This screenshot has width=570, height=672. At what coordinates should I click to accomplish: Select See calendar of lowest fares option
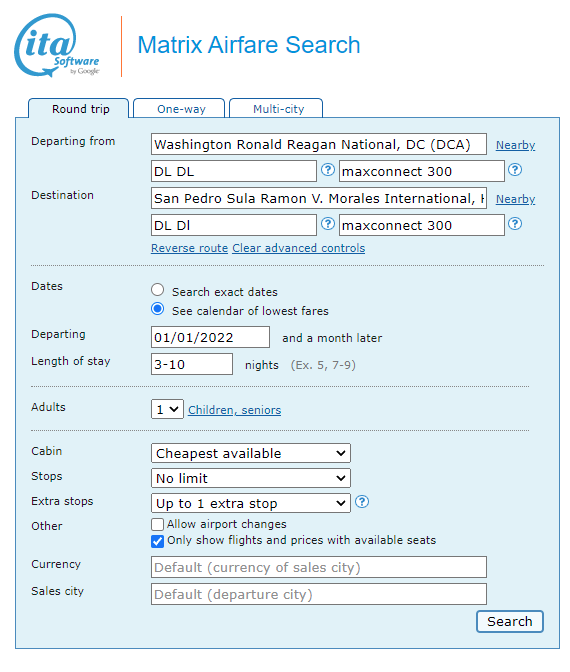coord(157,309)
